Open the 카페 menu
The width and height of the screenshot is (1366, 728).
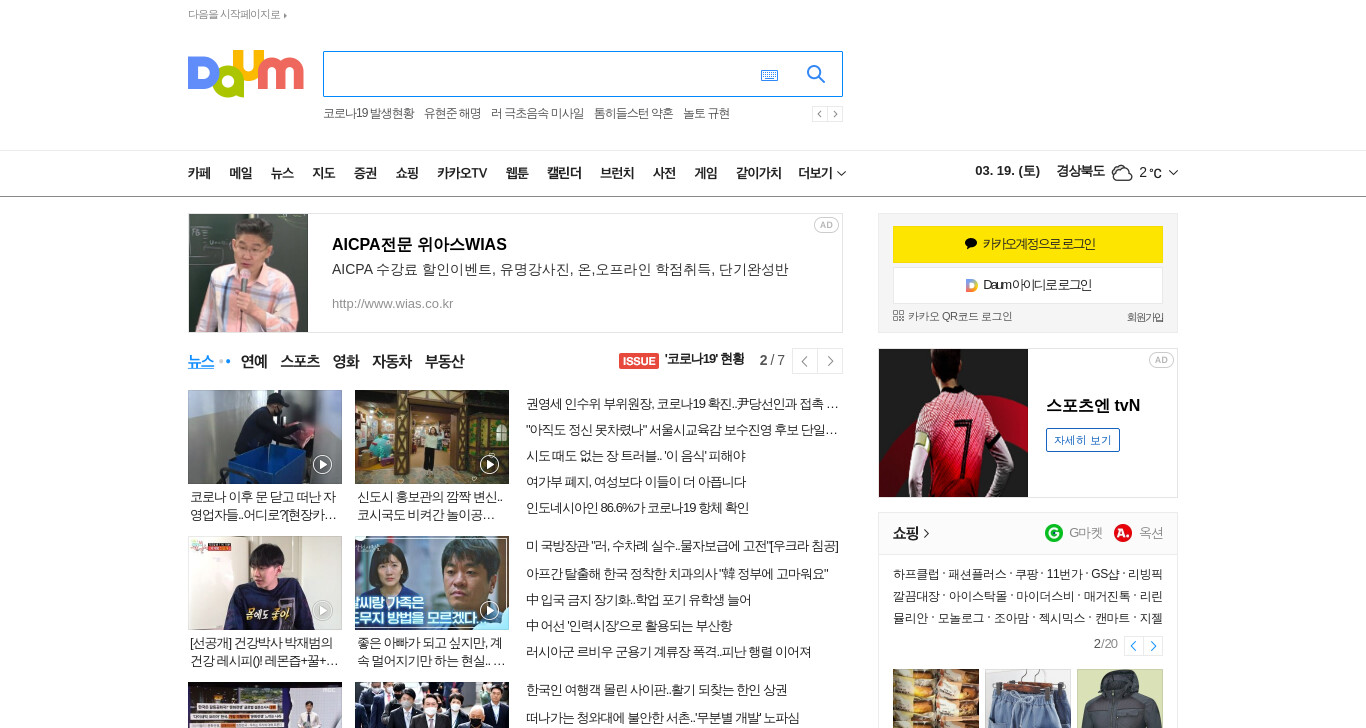point(199,173)
